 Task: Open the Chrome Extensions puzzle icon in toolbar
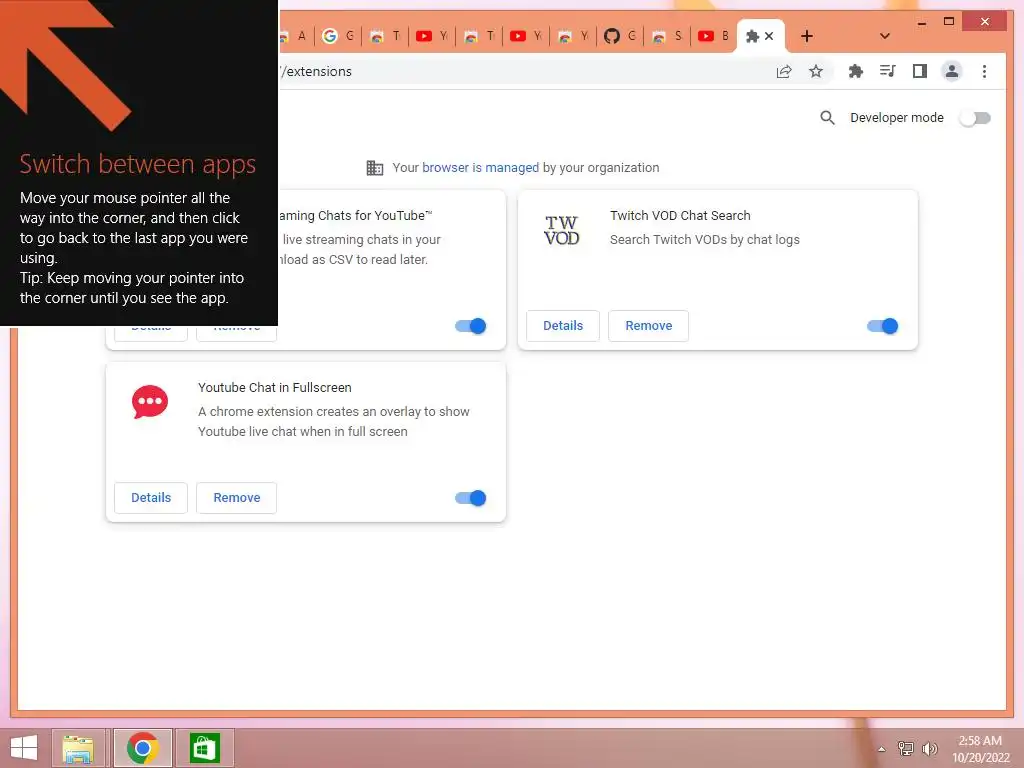pos(855,71)
